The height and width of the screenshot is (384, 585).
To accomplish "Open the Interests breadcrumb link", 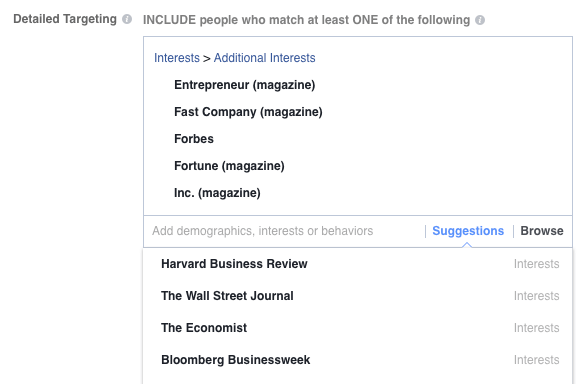I will click(x=177, y=58).
